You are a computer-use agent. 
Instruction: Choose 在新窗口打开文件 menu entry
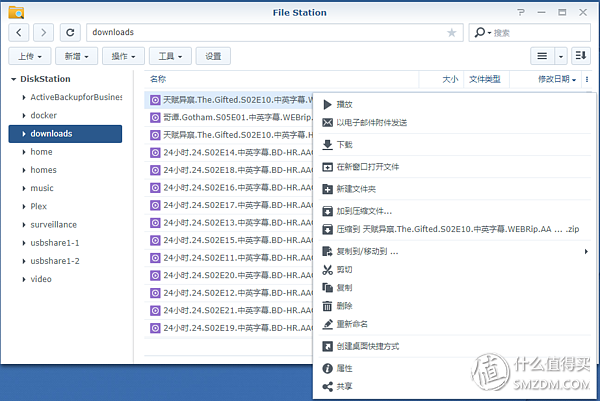(453, 167)
